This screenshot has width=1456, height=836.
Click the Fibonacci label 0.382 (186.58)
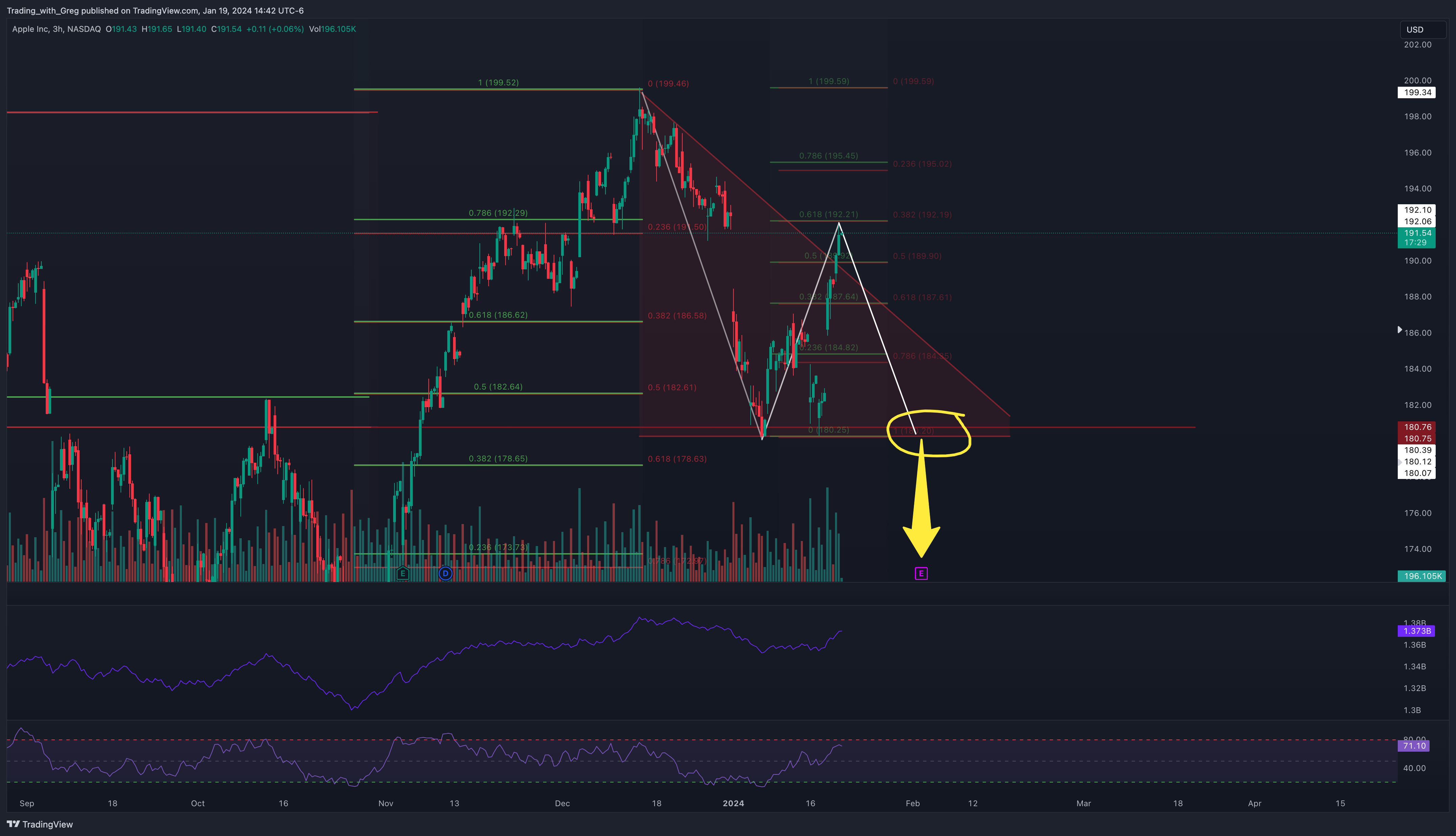pos(677,315)
